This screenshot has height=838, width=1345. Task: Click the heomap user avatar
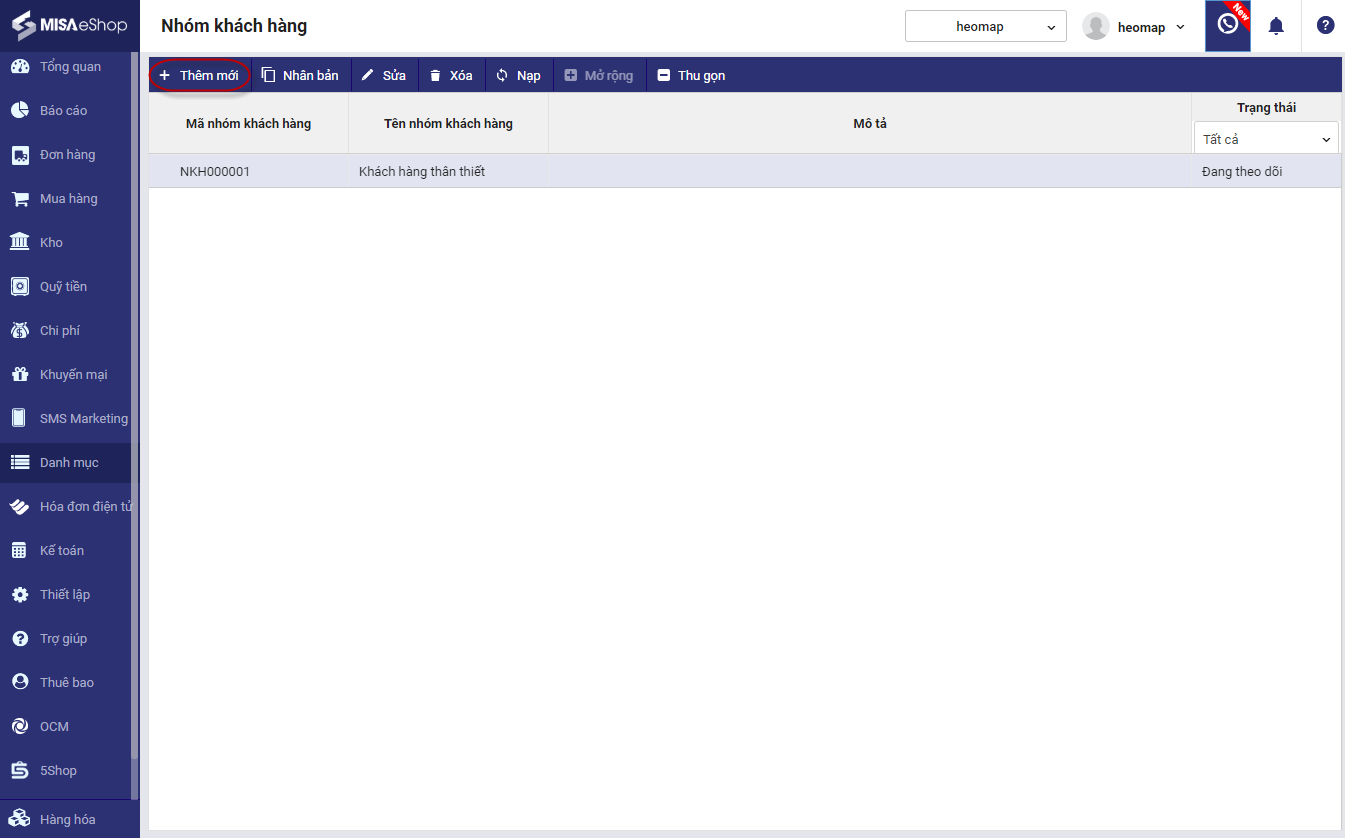1096,27
